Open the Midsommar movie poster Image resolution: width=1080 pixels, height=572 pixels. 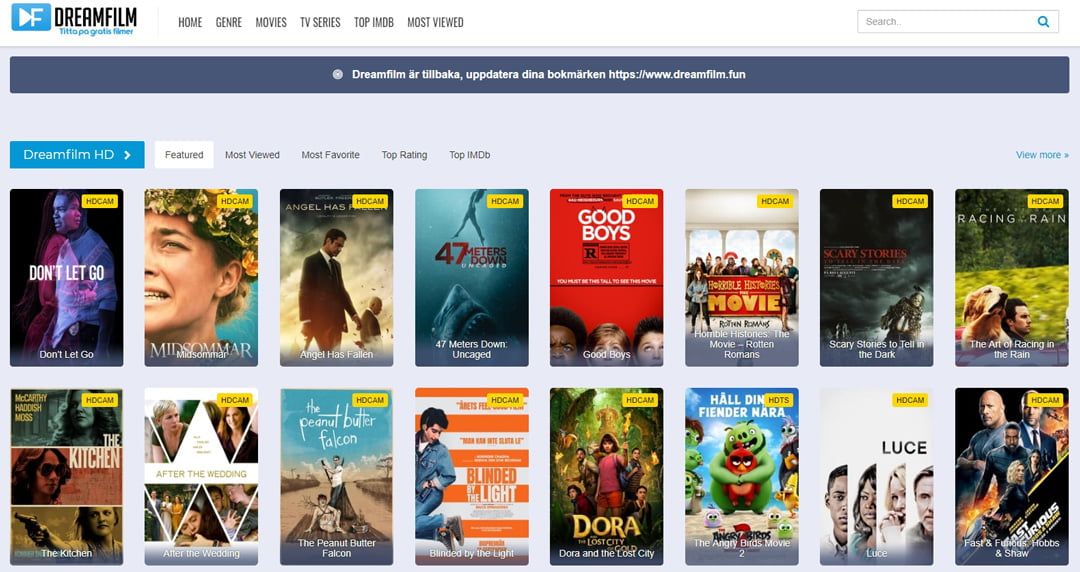tap(201, 278)
